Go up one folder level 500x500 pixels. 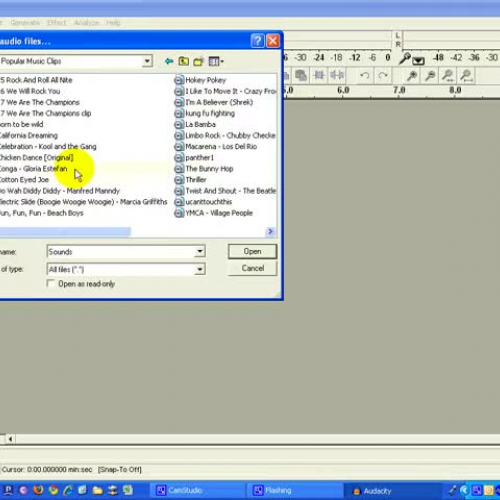pos(184,61)
